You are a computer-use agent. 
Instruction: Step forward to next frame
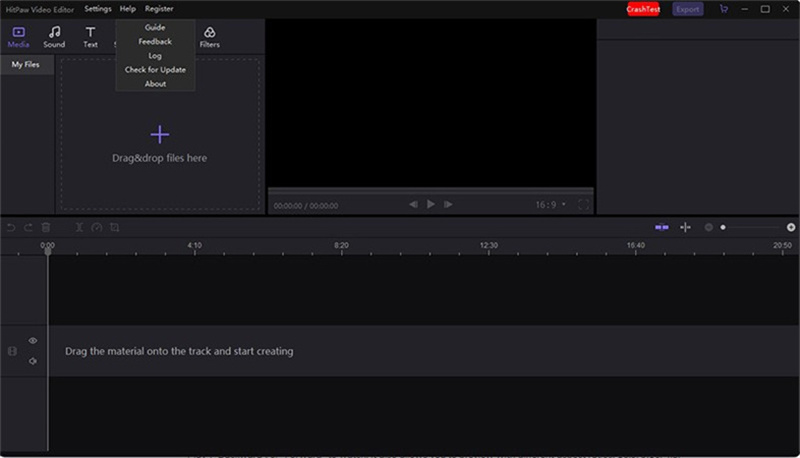pos(448,204)
